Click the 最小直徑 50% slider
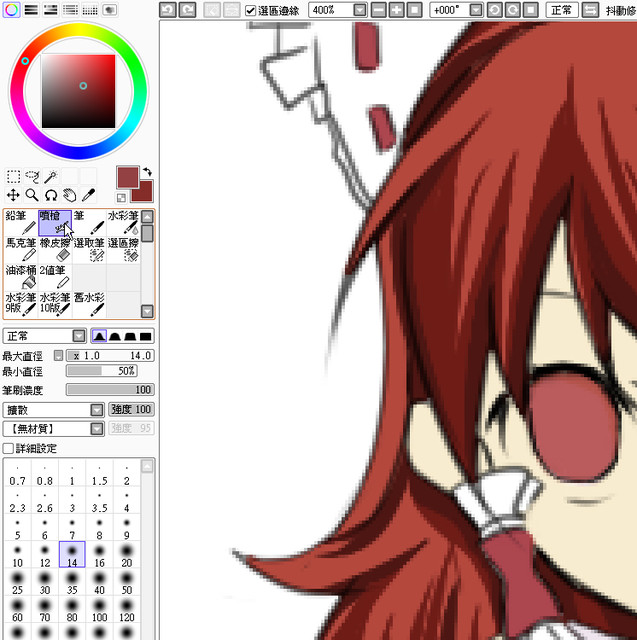The width and height of the screenshot is (637, 640). 102,371
